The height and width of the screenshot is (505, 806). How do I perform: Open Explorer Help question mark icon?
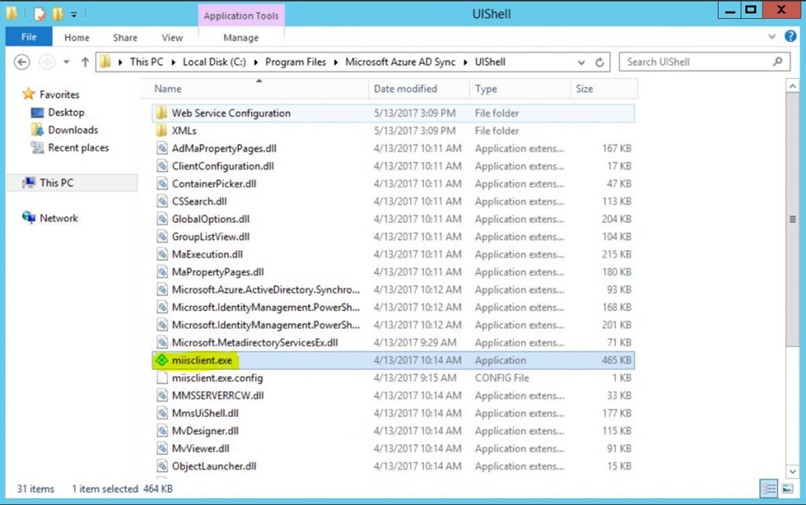(791, 36)
